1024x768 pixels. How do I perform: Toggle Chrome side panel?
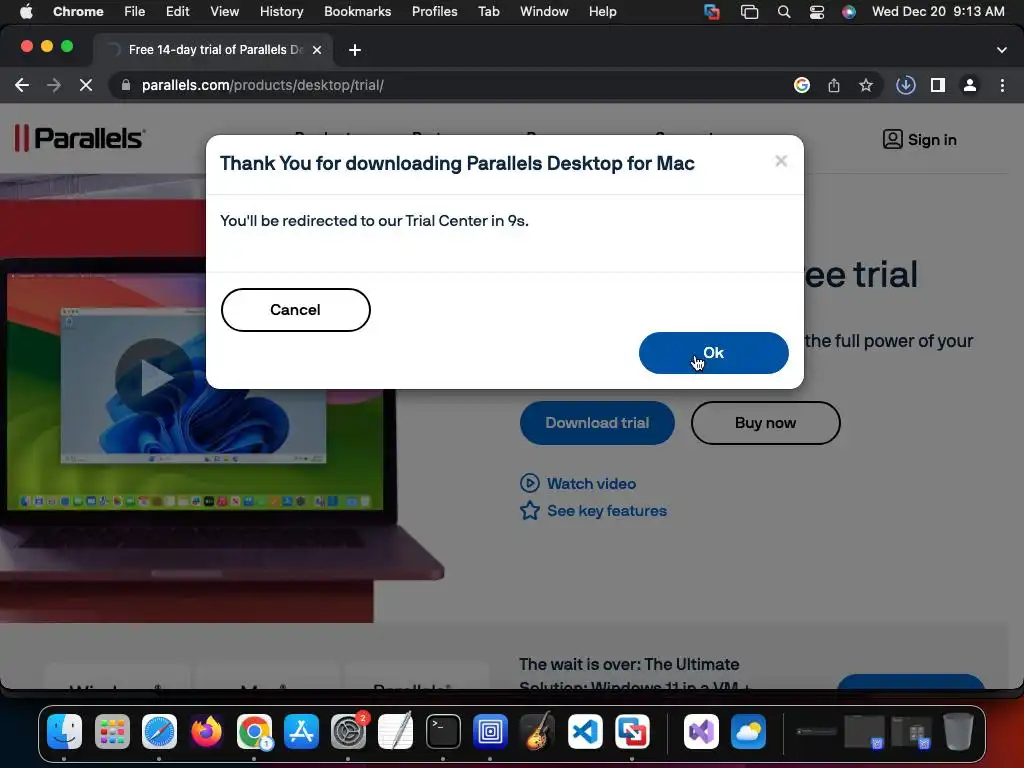pyautogui.click(x=938, y=85)
